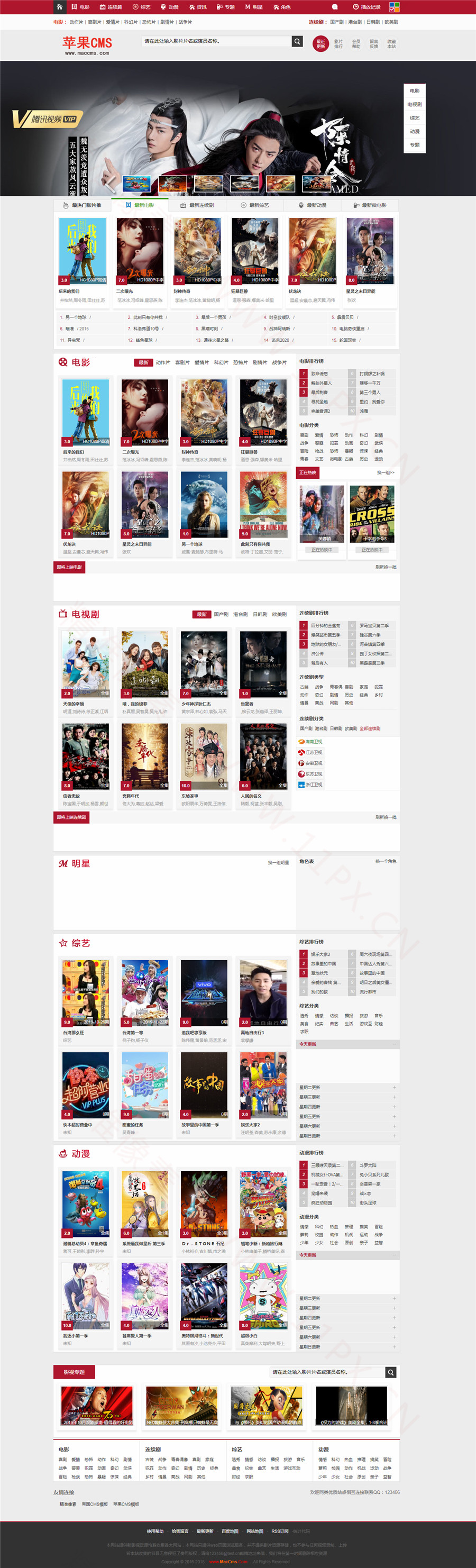The width and height of the screenshot is (476, 1568).
Task: Click the search magnifier next to the header search box
Action: [x=297, y=41]
